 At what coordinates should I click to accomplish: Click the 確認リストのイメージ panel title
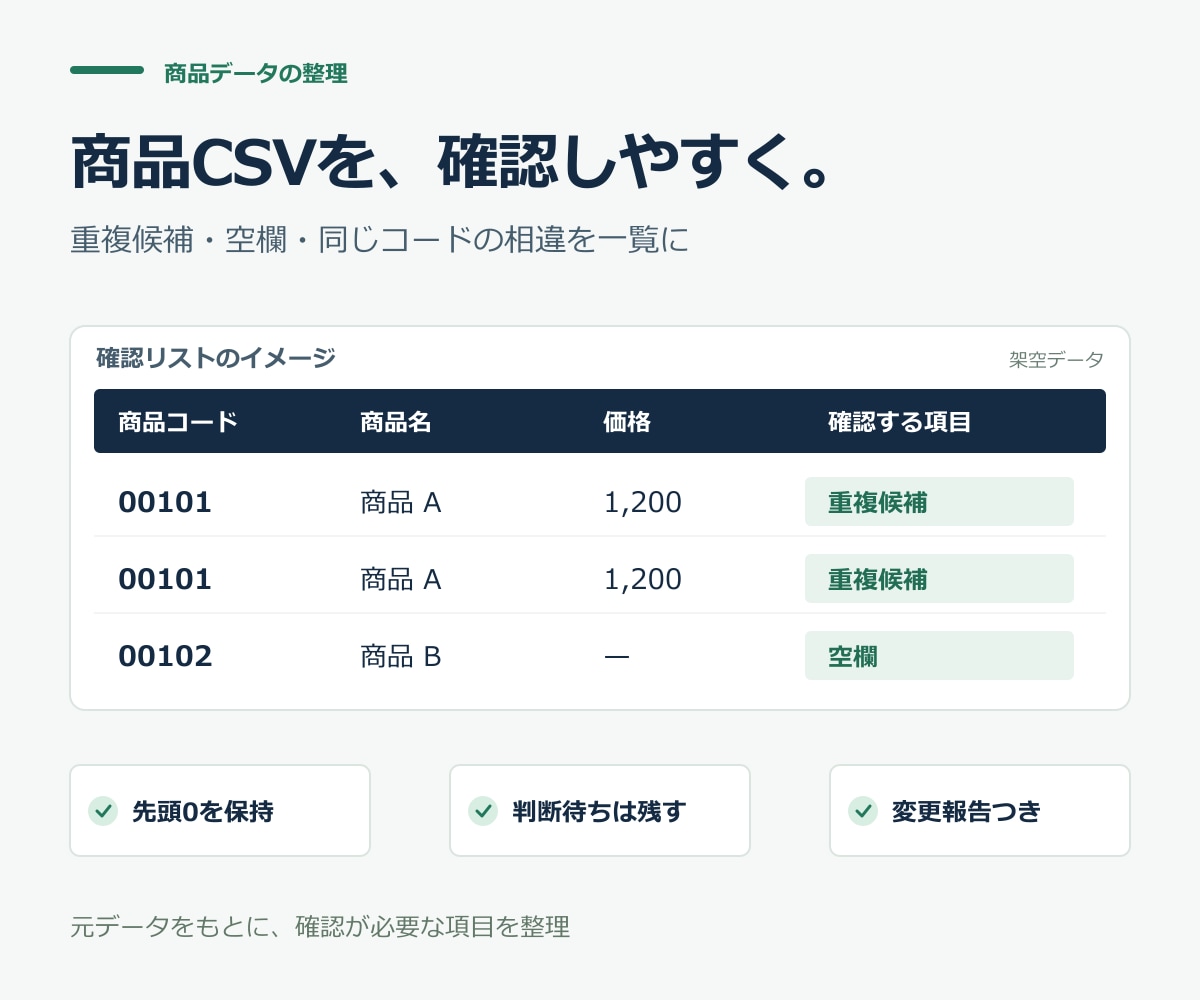coord(216,358)
